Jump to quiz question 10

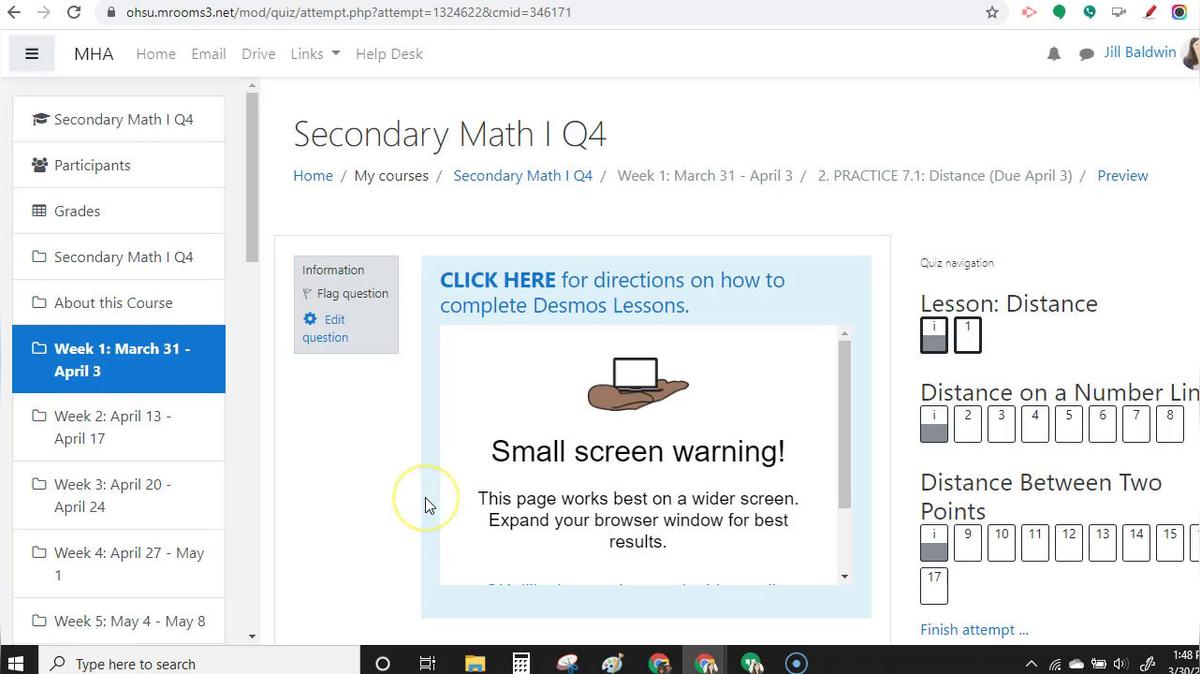[x=1001, y=543]
